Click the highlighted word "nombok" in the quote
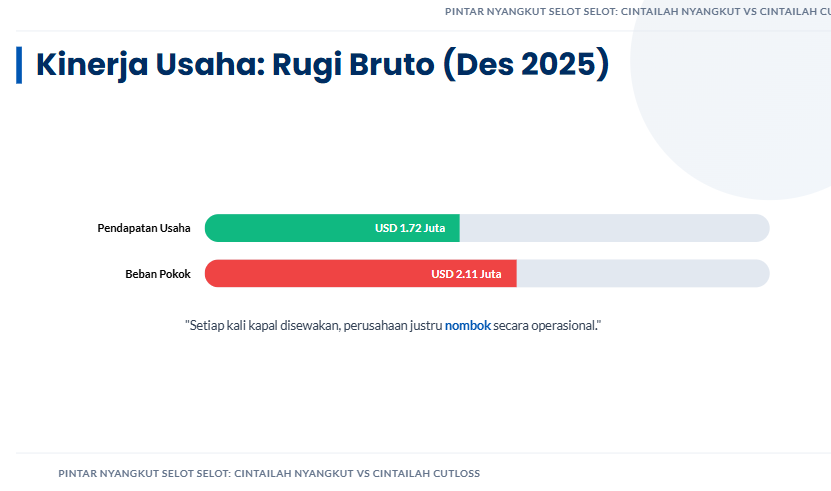 coord(468,326)
